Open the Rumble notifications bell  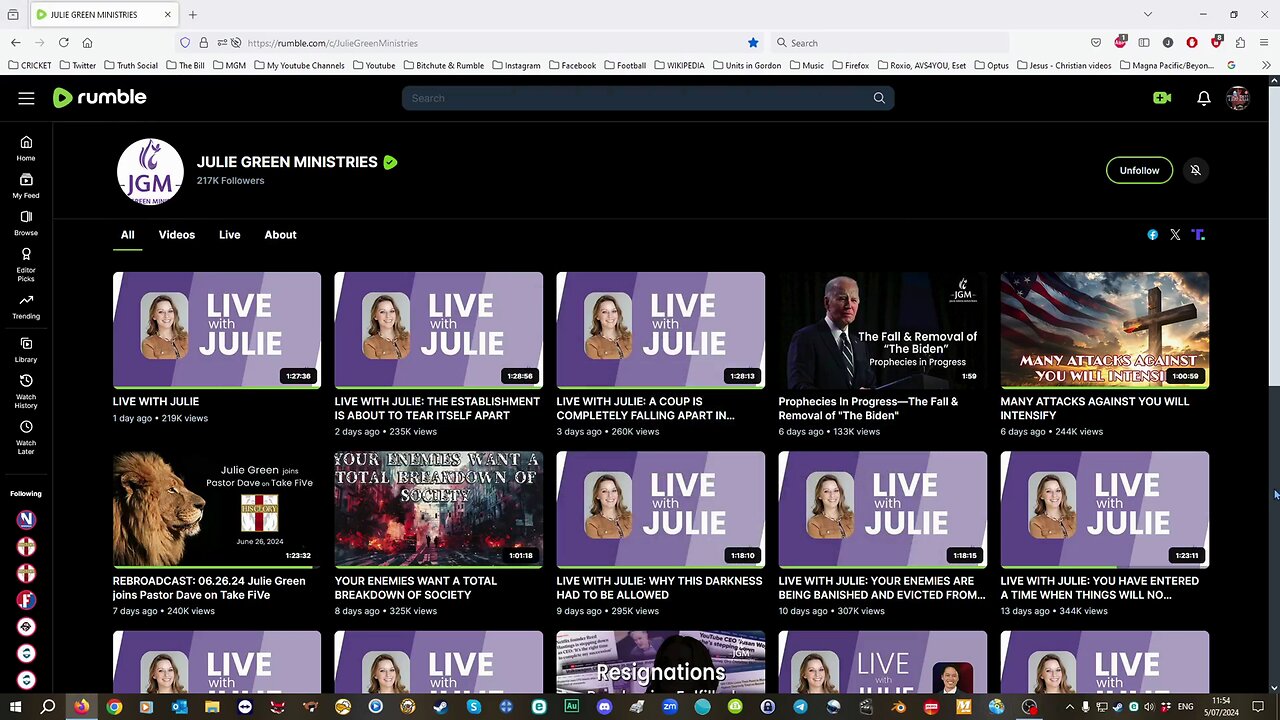pyautogui.click(x=1204, y=98)
